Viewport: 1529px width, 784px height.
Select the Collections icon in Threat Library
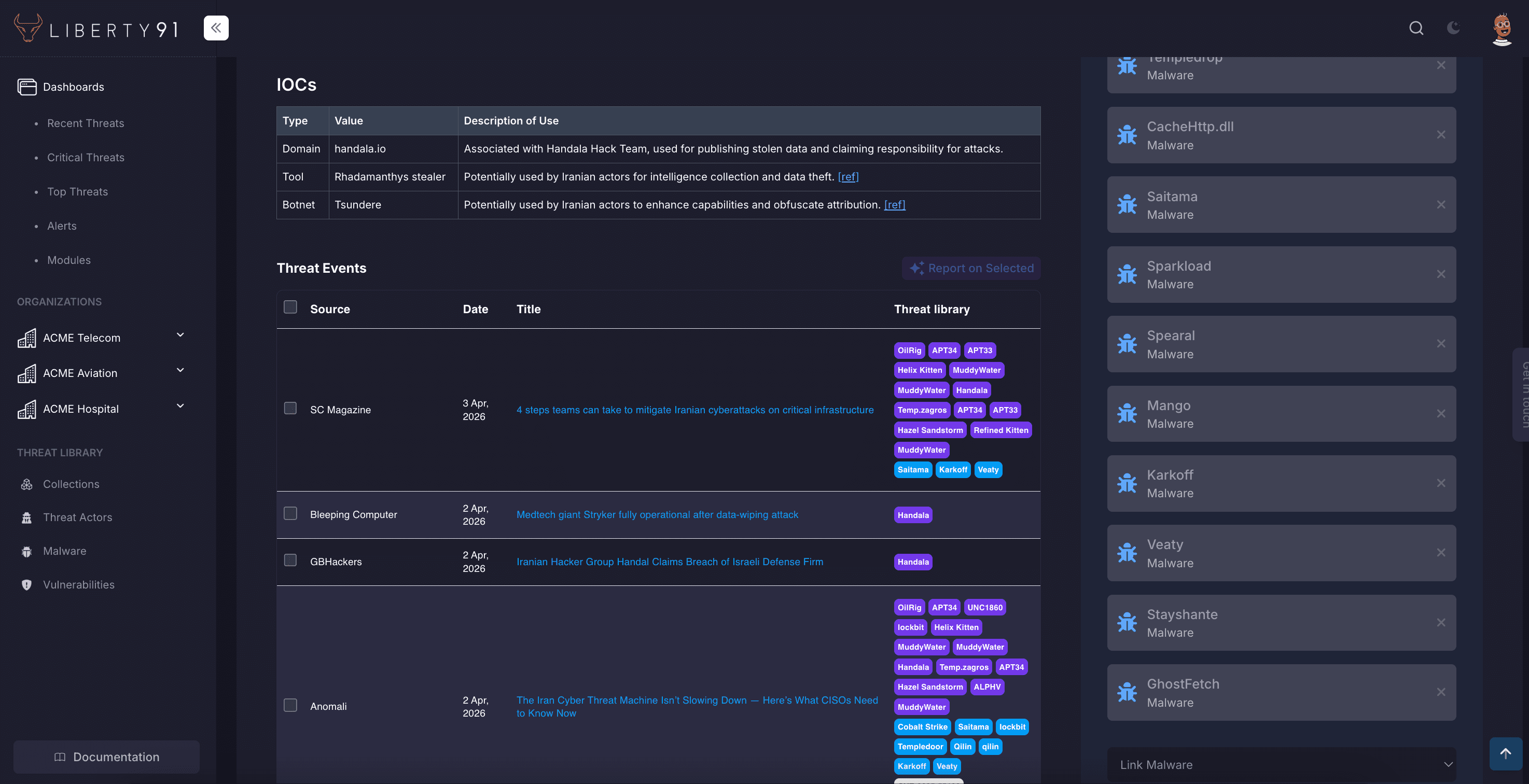tap(27, 484)
